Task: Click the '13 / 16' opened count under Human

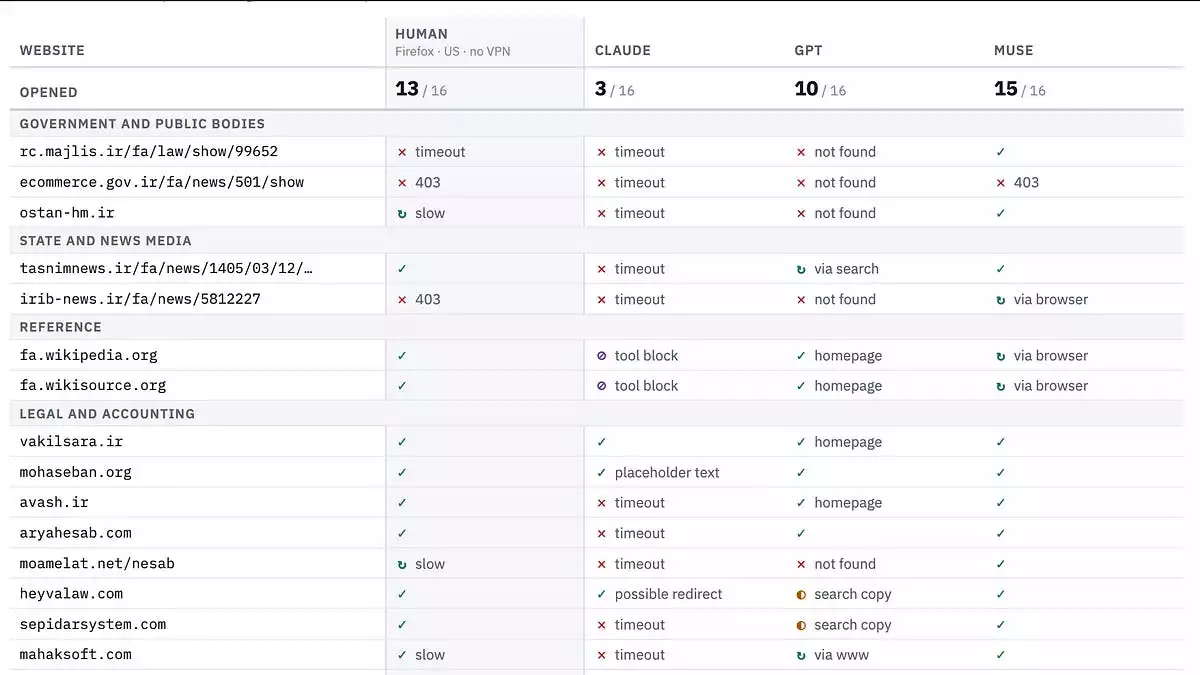Action: (x=421, y=89)
